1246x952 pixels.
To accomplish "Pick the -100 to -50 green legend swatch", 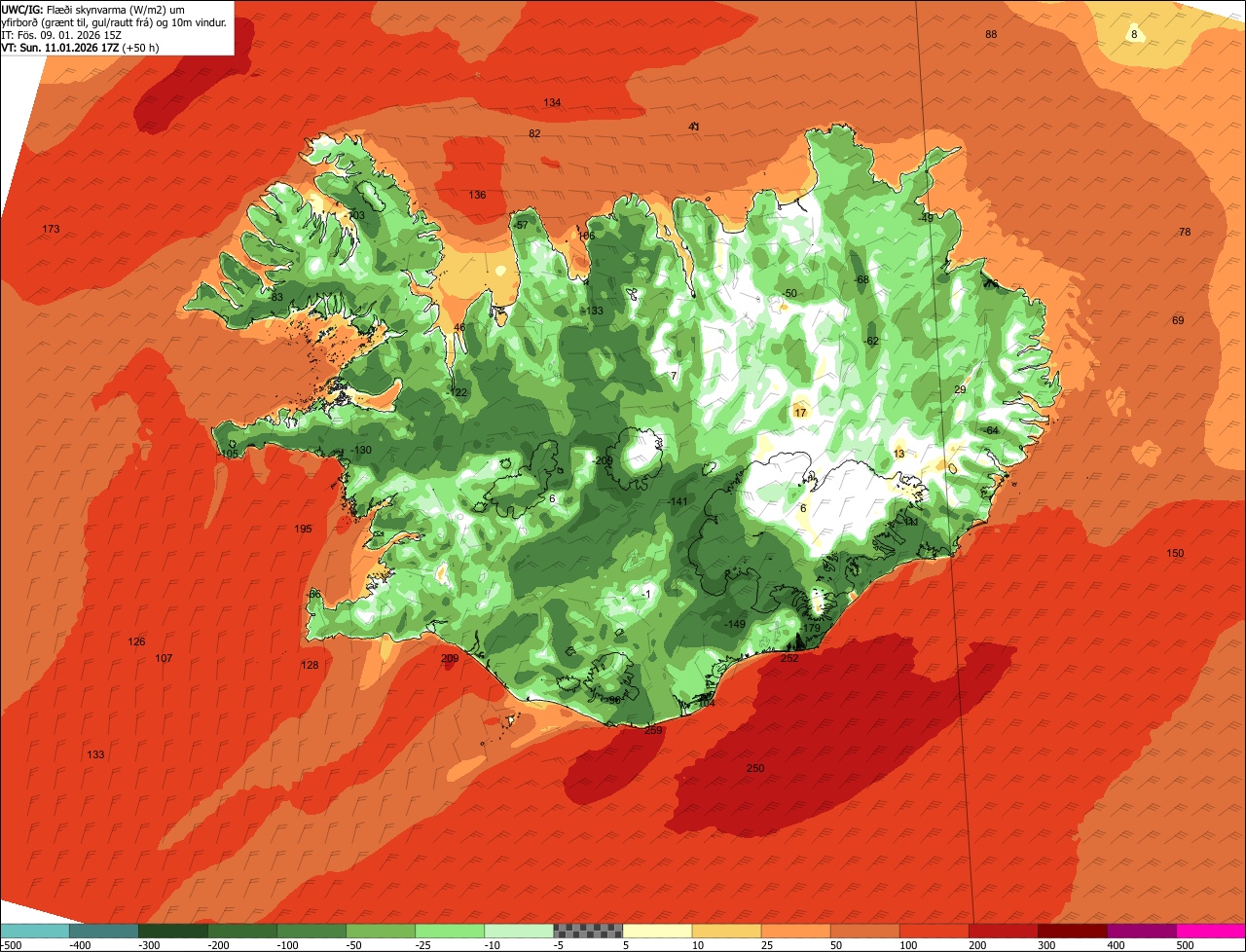I will (311, 932).
